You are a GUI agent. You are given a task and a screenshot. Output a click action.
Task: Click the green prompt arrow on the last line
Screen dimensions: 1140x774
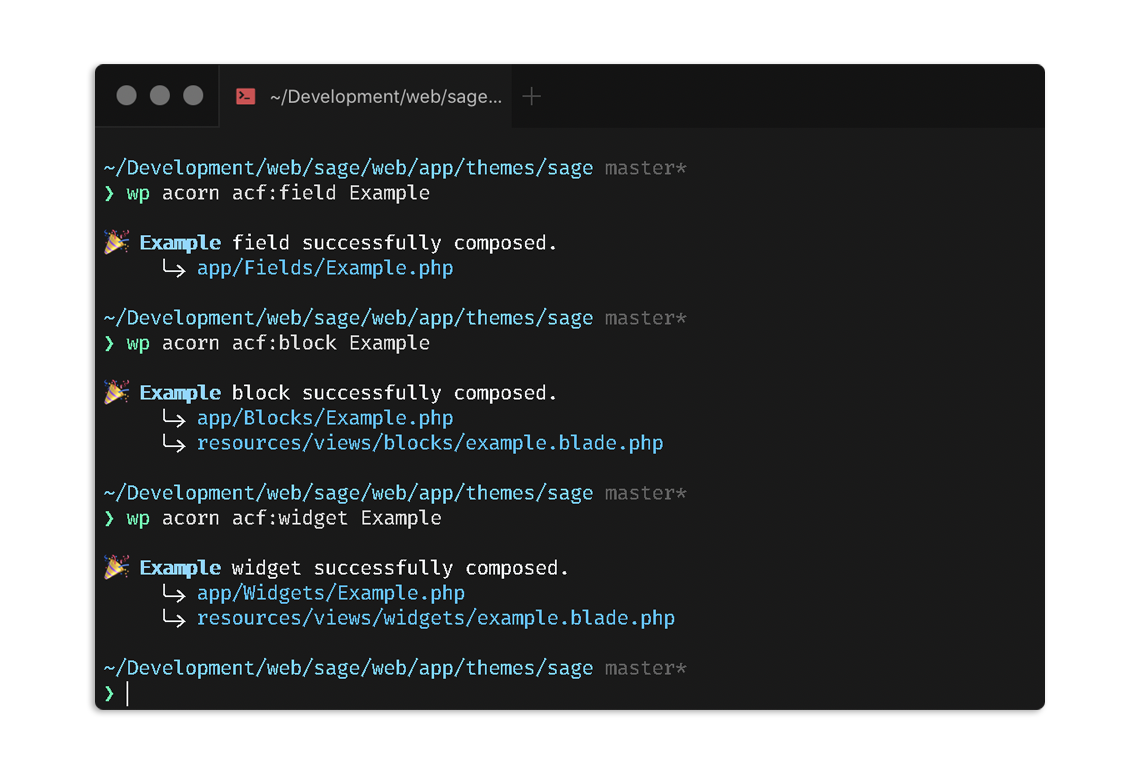tap(108, 693)
